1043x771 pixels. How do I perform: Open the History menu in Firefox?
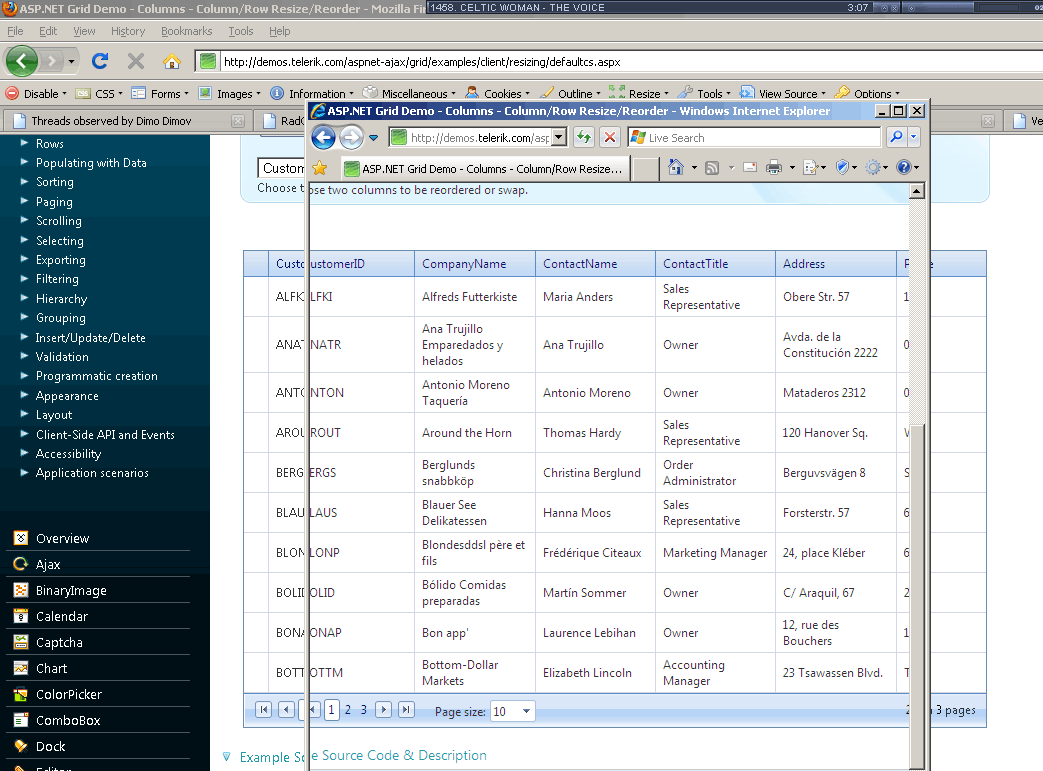[x=128, y=31]
